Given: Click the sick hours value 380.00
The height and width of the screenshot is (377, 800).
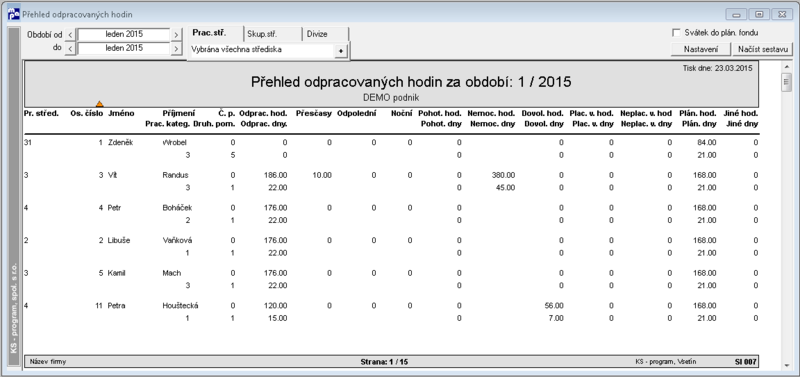Looking at the screenshot, I should pyautogui.click(x=503, y=175).
